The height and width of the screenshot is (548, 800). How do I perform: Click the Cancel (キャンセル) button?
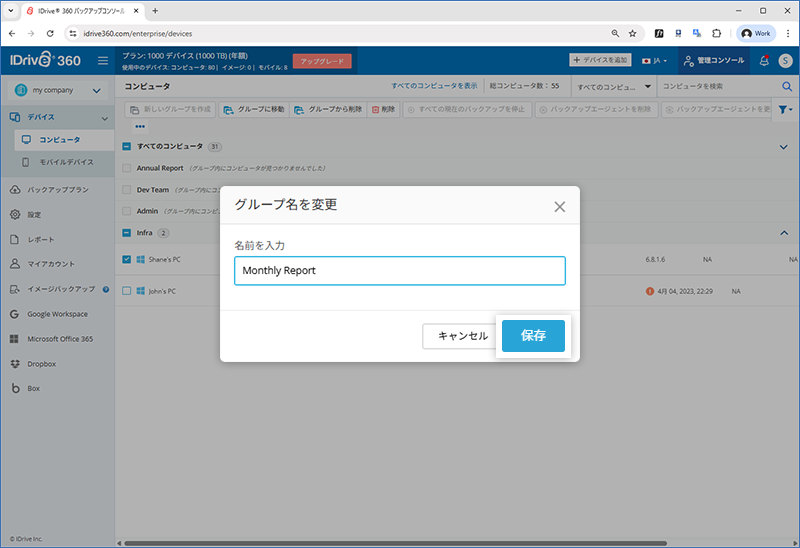tap(462, 336)
